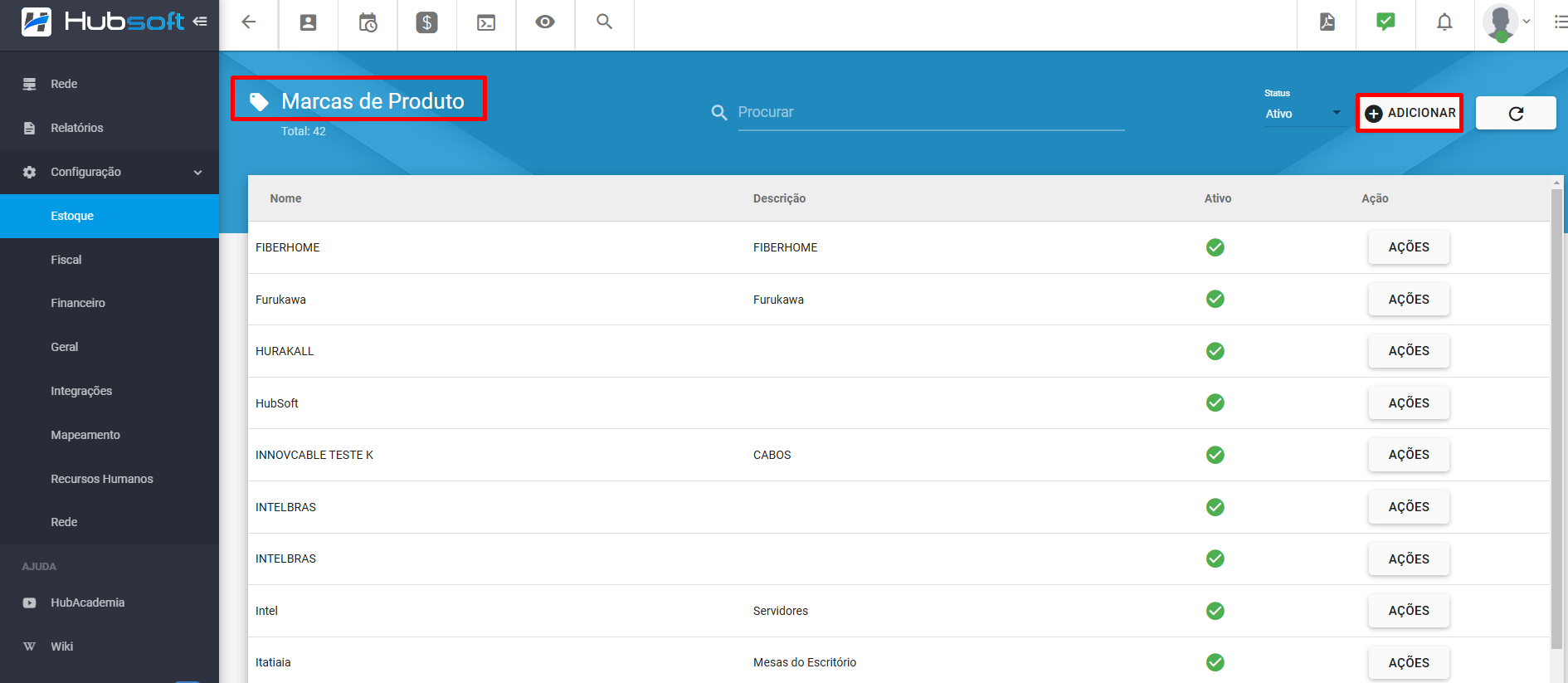This screenshot has height=683, width=1568.
Task: Click the ADICIONAR button
Action: [1410, 113]
